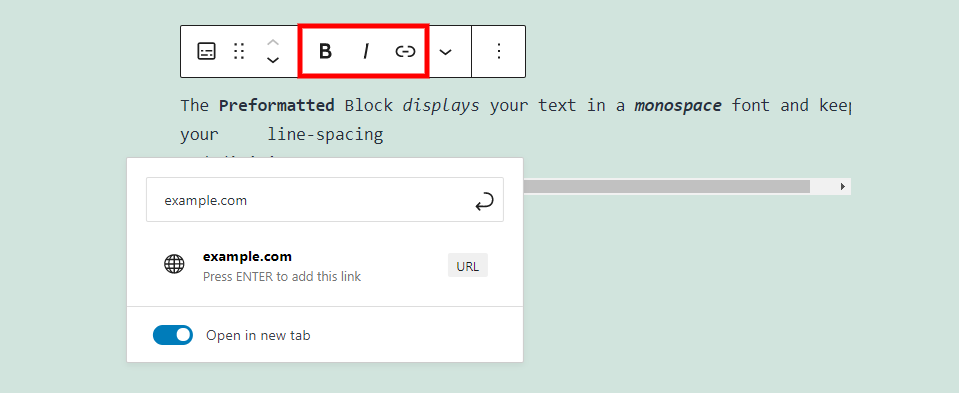
Task: Click the Open in new tab label
Action: coord(258,336)
